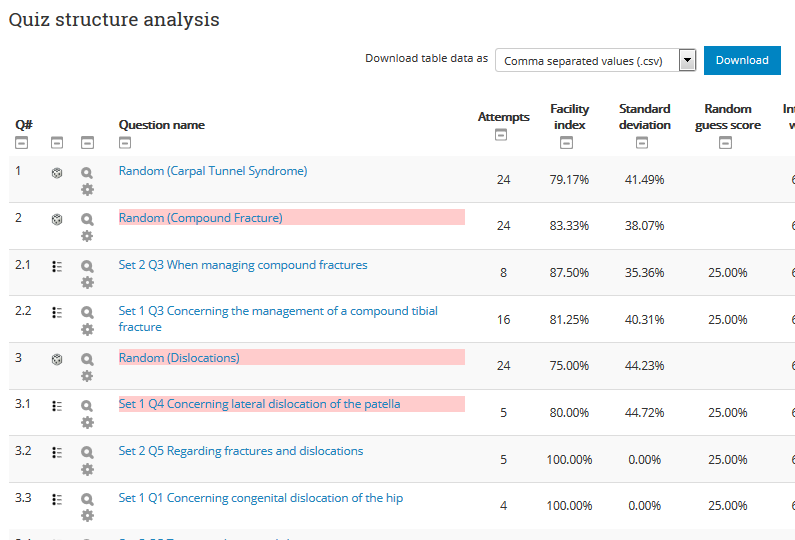Screen dimensions: 795x540
Task: Click attempts value 4 in row 3.3
Action: point(503,506)
